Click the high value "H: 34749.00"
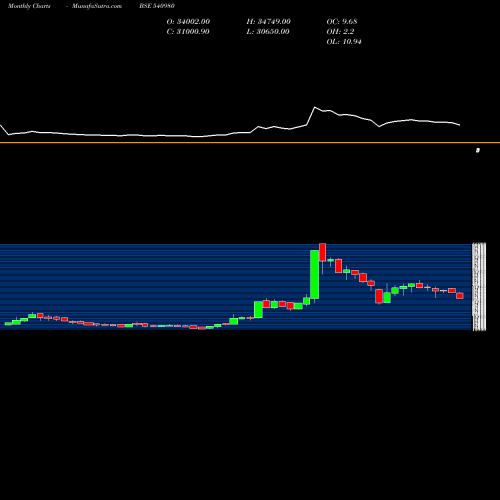Image resolution: width=500 pixels, height=500 pixels. [x=269, y=21]
